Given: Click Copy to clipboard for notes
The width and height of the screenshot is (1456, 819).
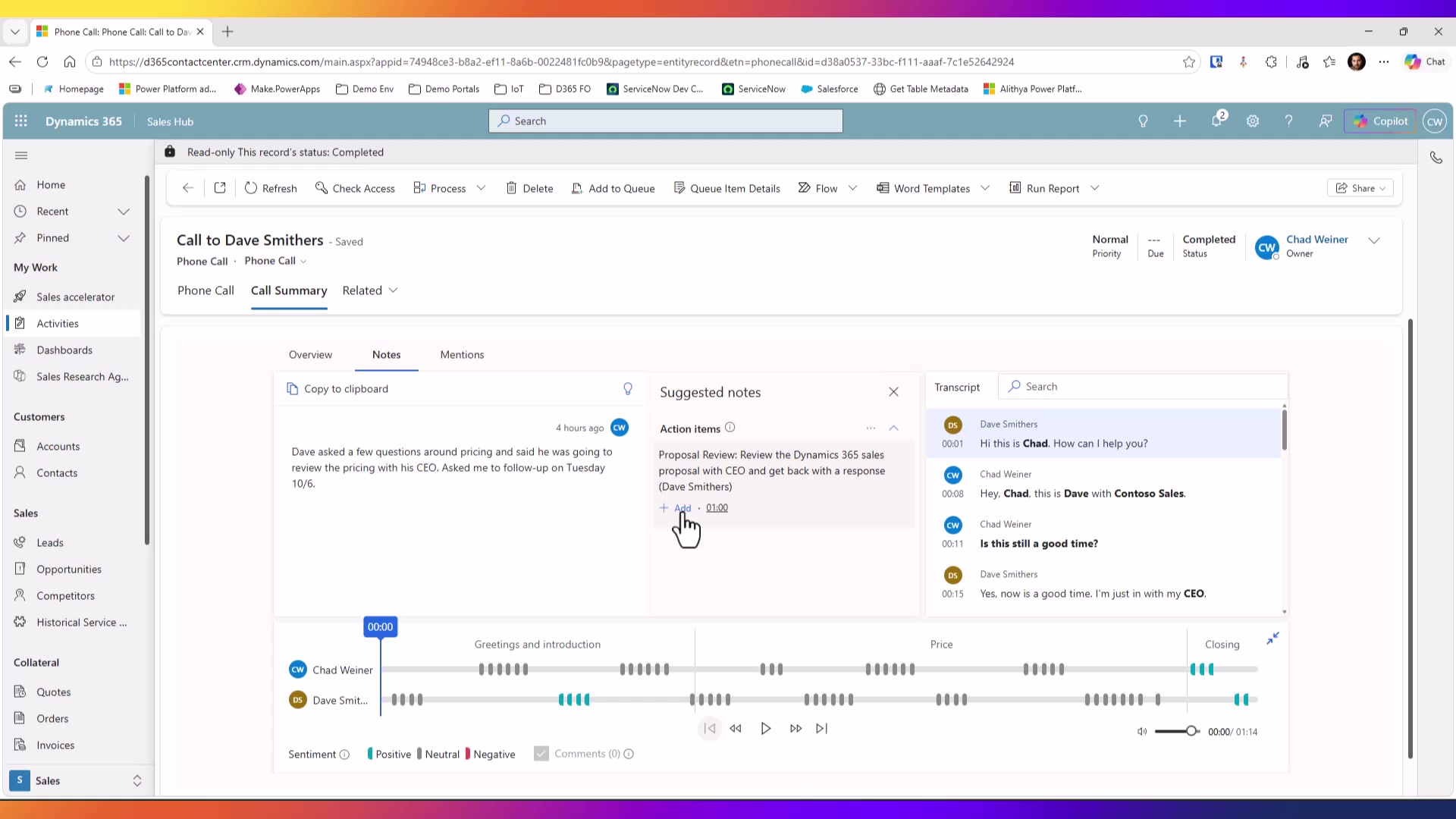Looking at the screenshot, I should point(337,389).
